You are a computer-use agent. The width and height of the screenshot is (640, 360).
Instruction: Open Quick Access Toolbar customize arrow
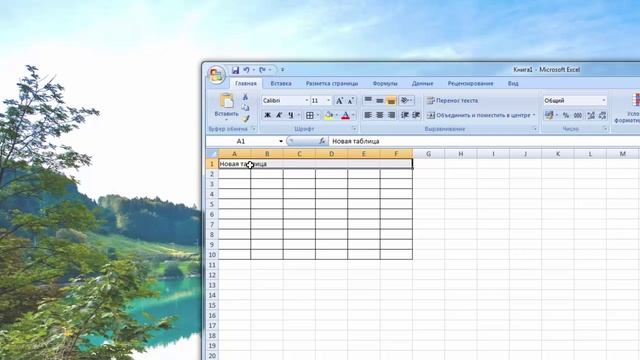[282, 70]
